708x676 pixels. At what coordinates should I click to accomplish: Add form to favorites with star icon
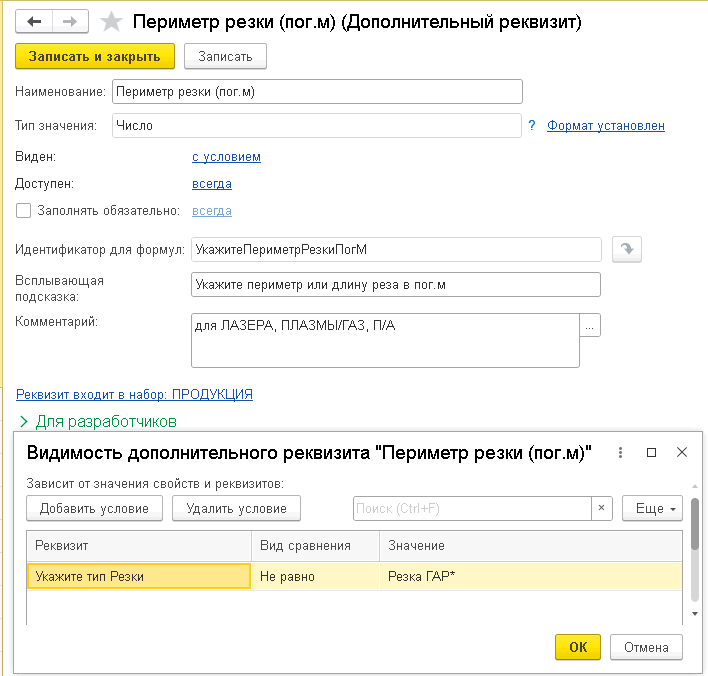pos(112,21)
